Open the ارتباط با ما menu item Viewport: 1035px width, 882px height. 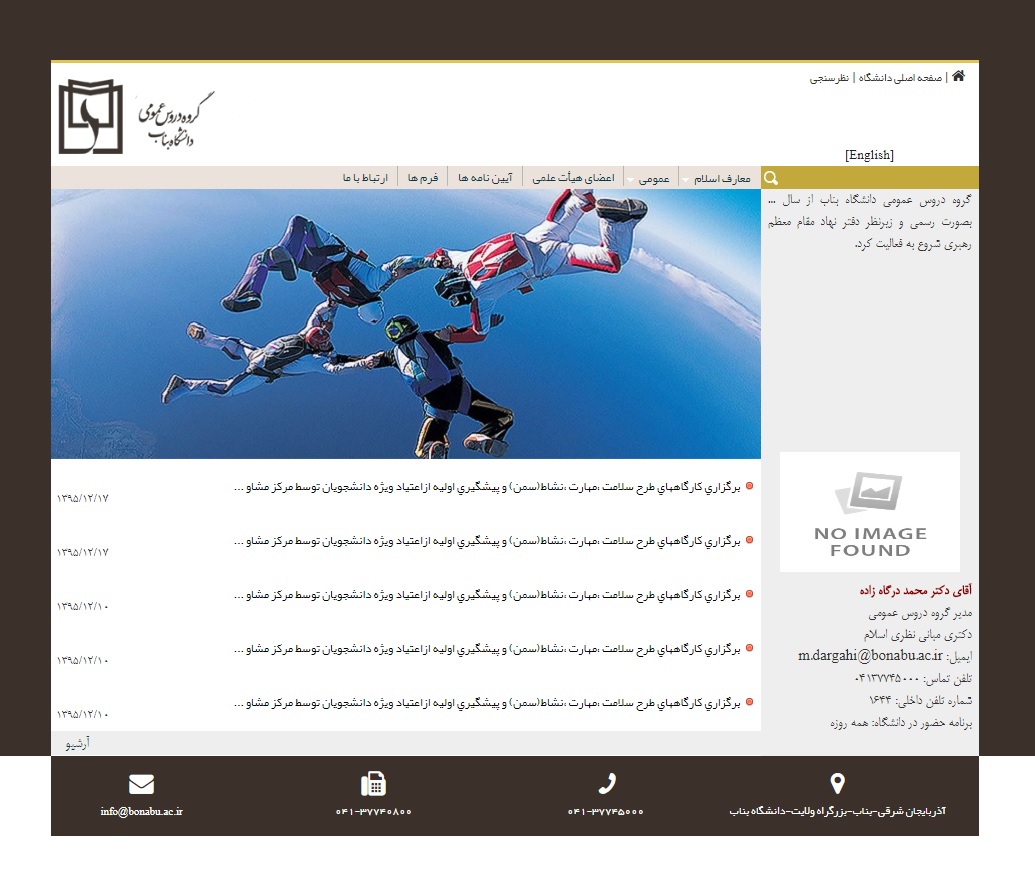pyautogui.click(x=365, y=178)
